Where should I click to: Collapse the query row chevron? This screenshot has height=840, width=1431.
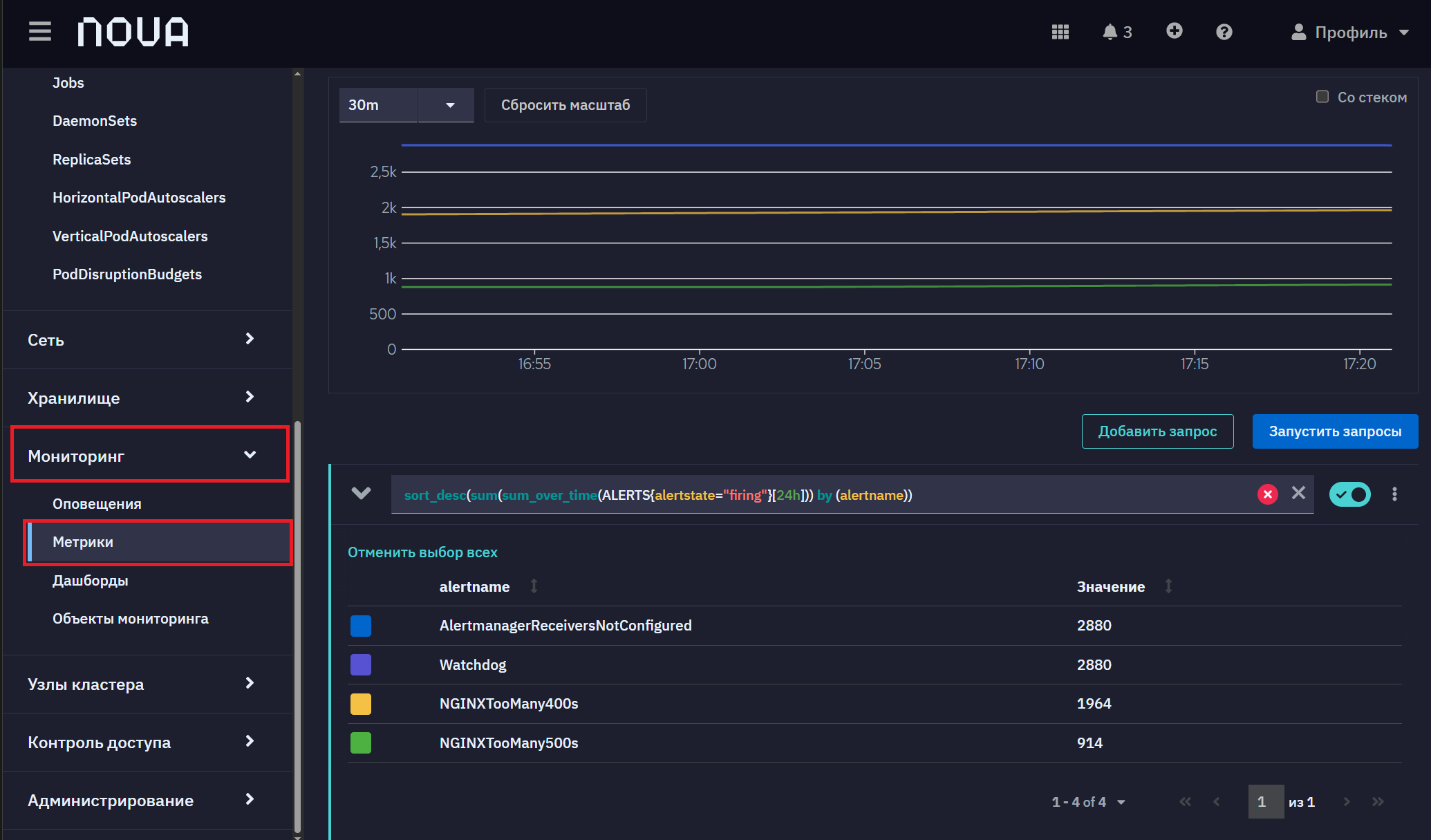coord(361,494)
